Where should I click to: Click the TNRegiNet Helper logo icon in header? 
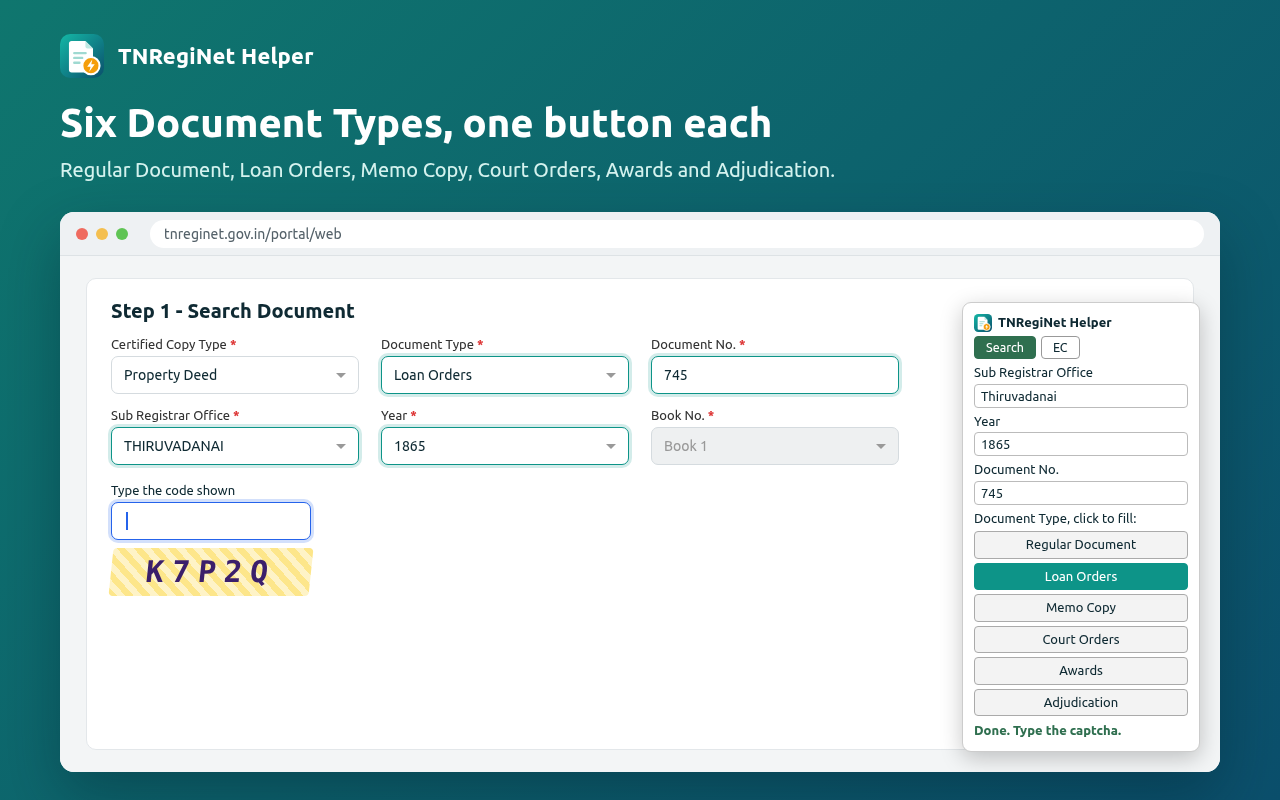coord(82,56)
